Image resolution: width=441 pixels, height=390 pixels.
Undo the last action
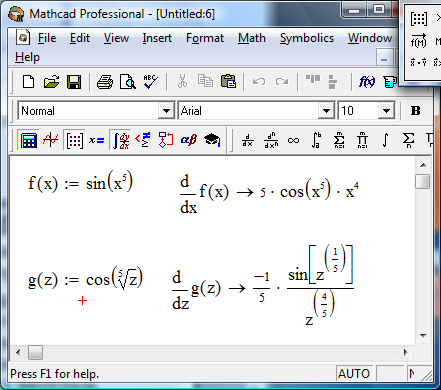(x=259, y=82)
